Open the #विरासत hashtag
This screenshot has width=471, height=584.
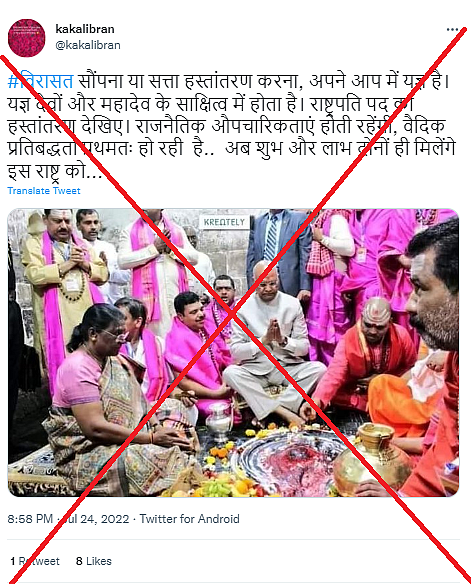pos(40,81)
